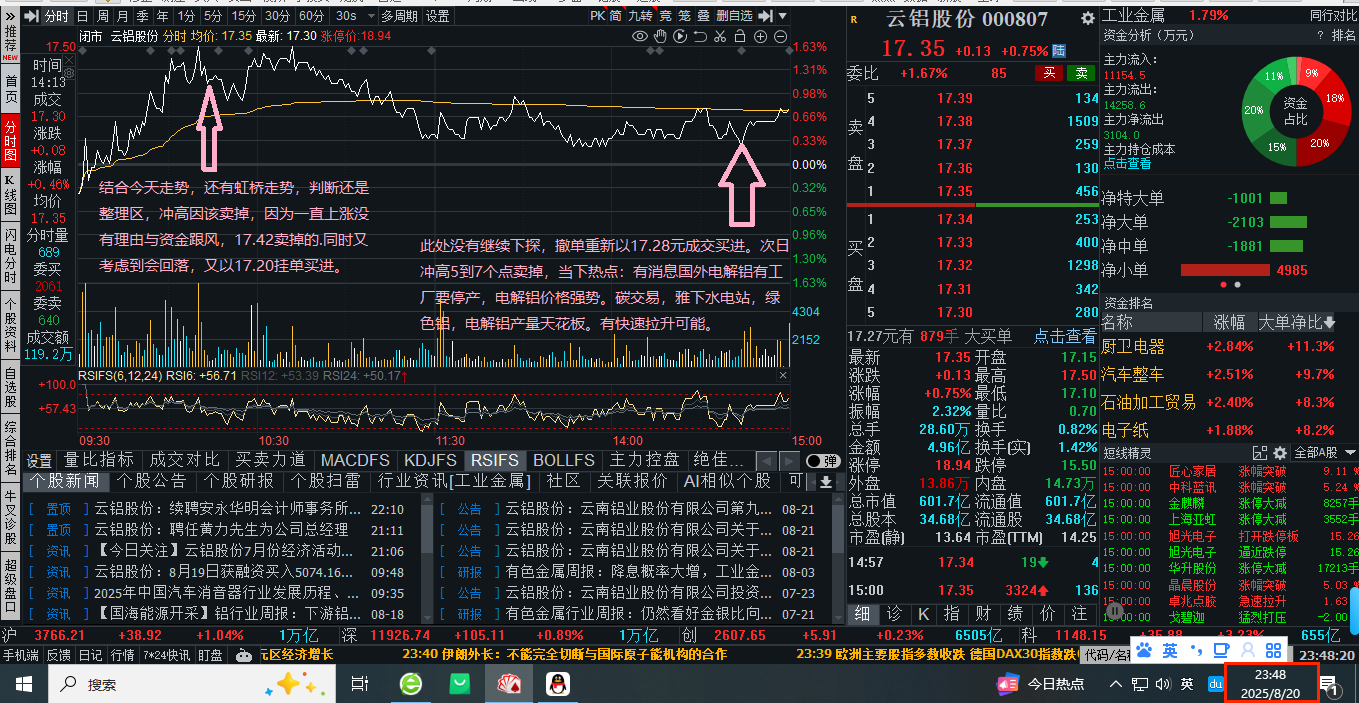Click the PK comparison toolbar item

pos(597,16)
